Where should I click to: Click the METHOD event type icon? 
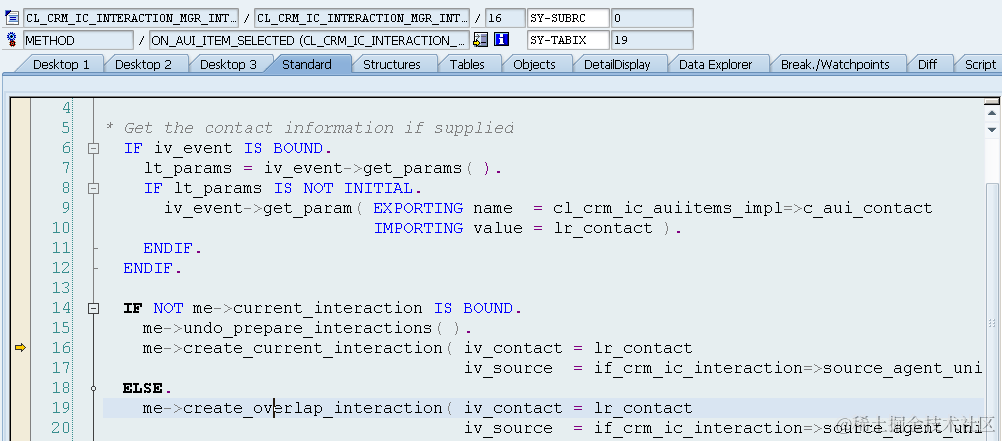point(12,40)
